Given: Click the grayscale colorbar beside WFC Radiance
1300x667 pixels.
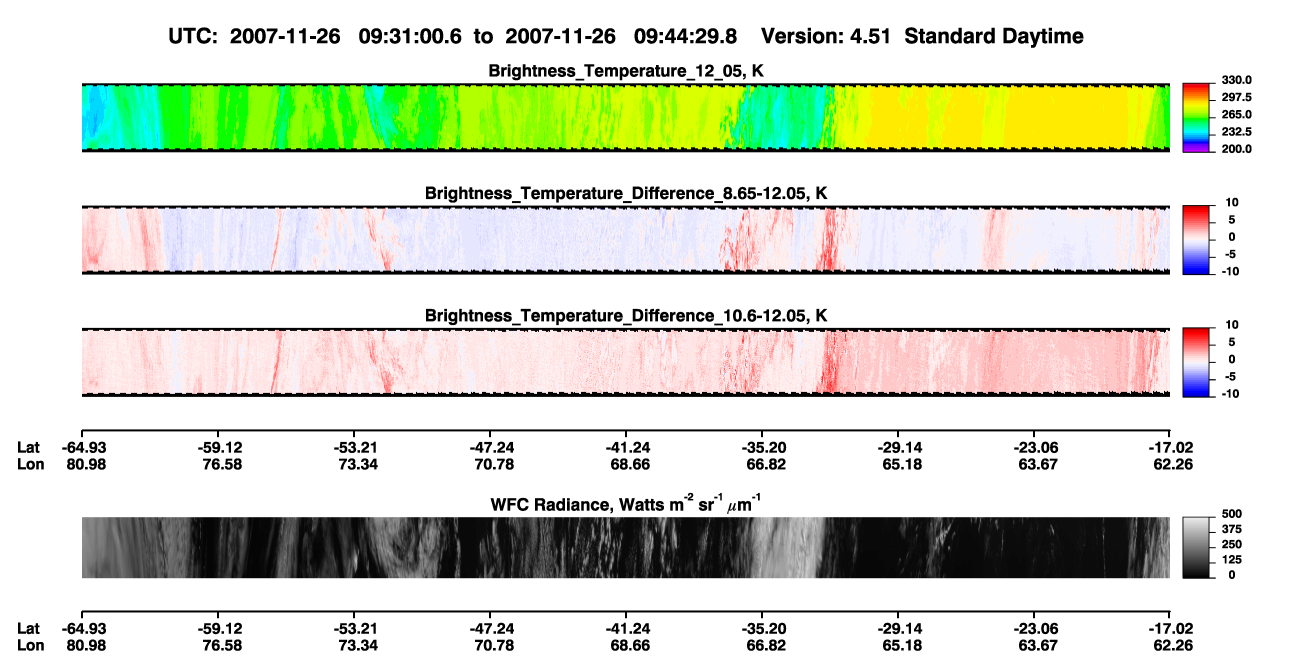Looking at the screenshot, I should (x=1196, y=547).
